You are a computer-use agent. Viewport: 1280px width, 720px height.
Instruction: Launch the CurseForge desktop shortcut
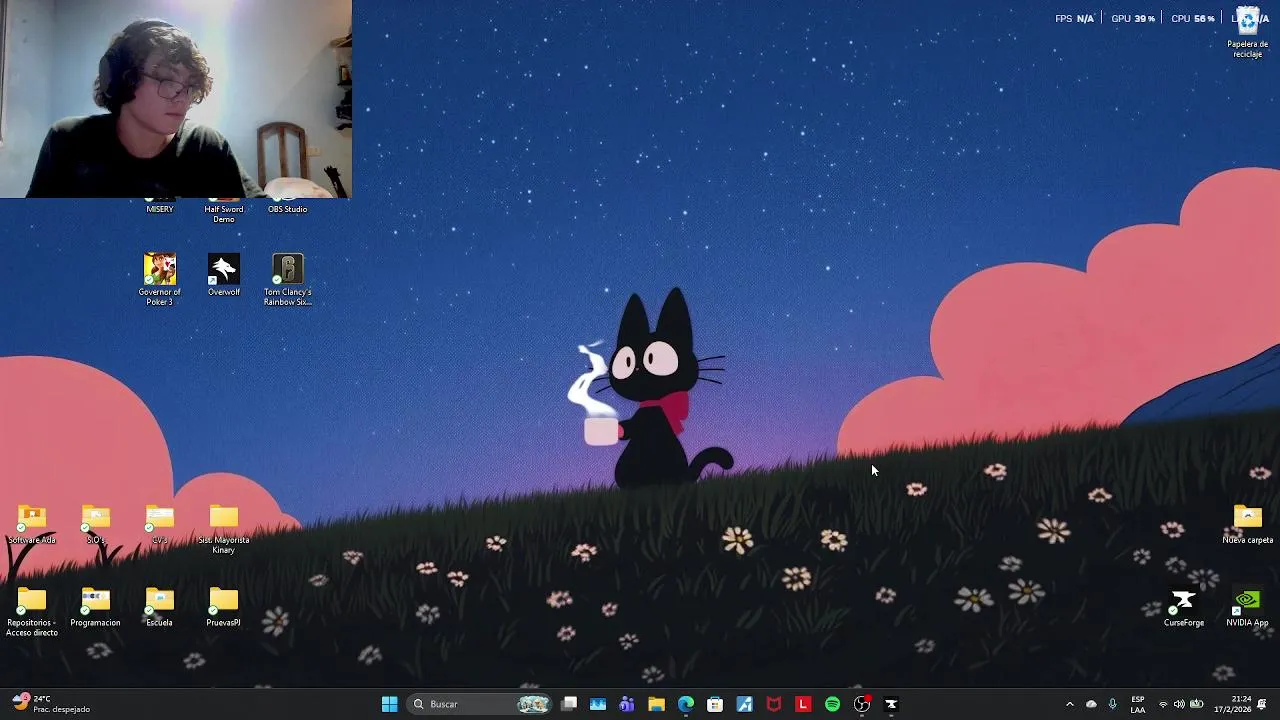coord(1184,608)
